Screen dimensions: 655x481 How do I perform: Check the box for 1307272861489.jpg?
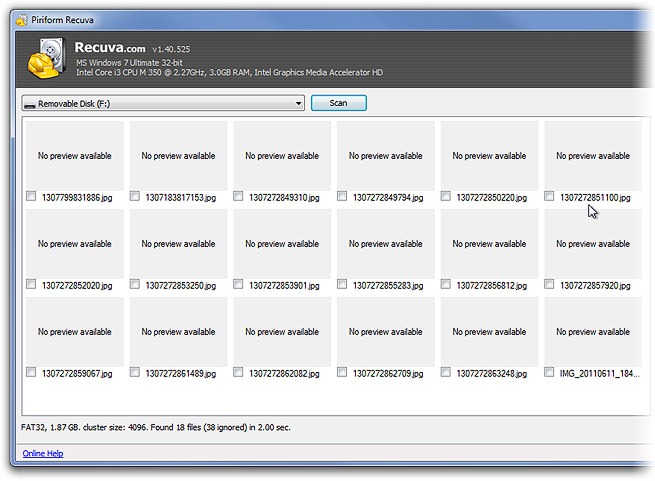(135, 372)
